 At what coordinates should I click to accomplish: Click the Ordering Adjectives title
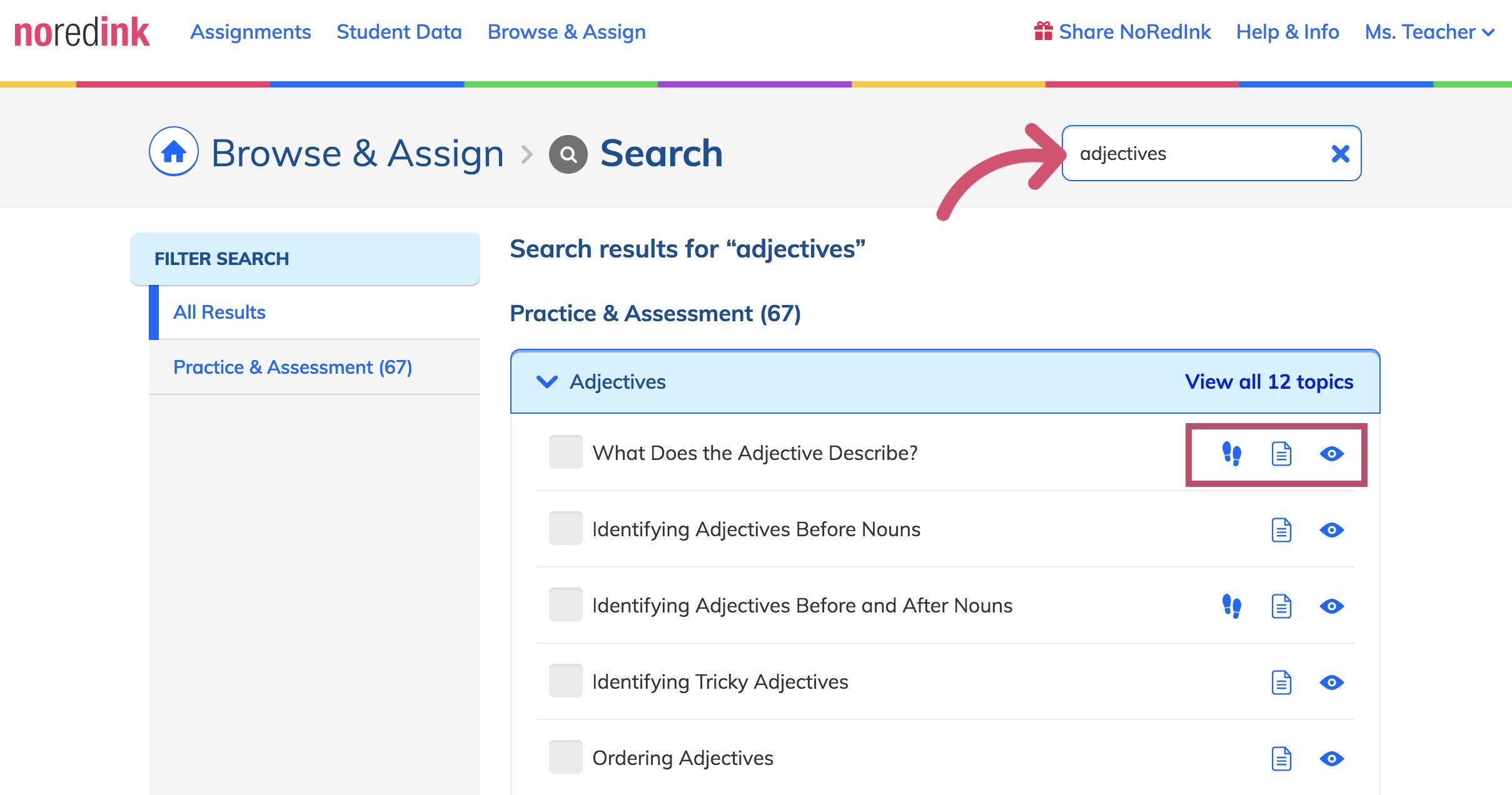[x=683, y=758]
